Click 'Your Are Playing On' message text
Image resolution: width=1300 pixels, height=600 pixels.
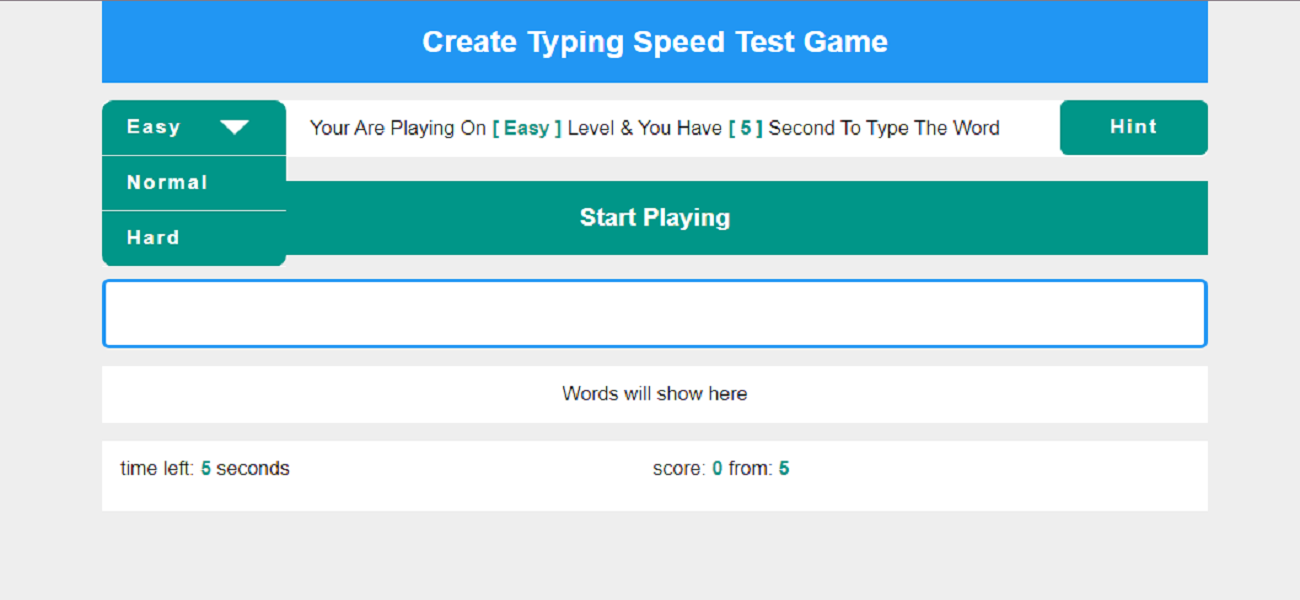point(397,128)
